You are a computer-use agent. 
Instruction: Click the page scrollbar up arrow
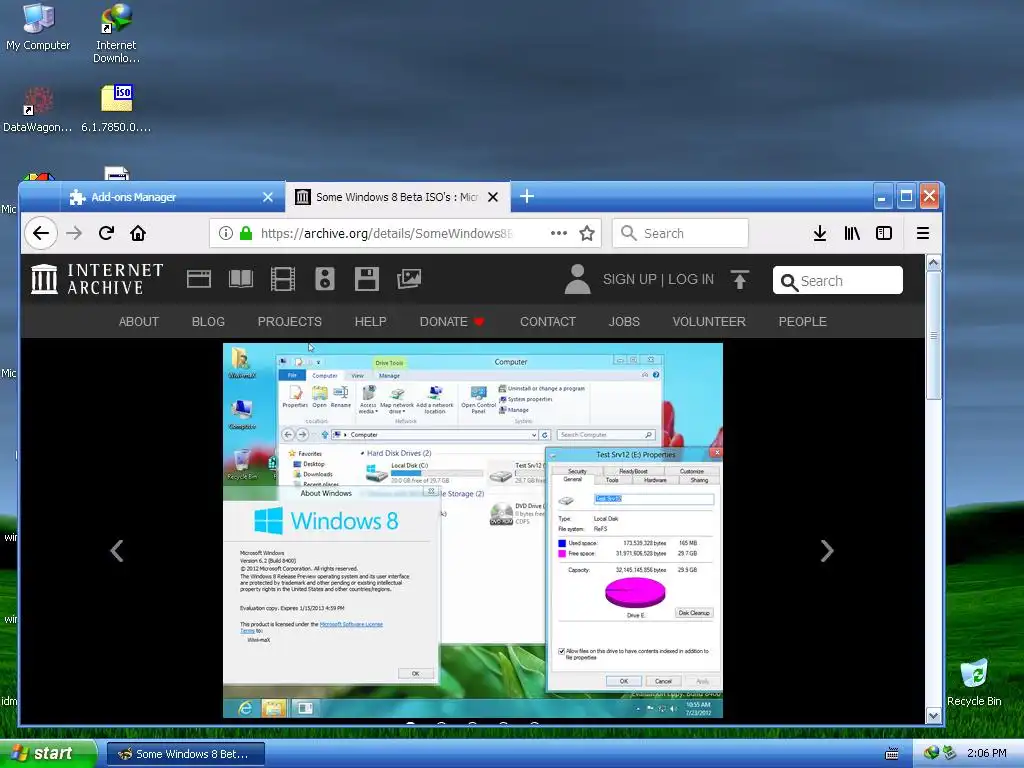coord(934,263)
